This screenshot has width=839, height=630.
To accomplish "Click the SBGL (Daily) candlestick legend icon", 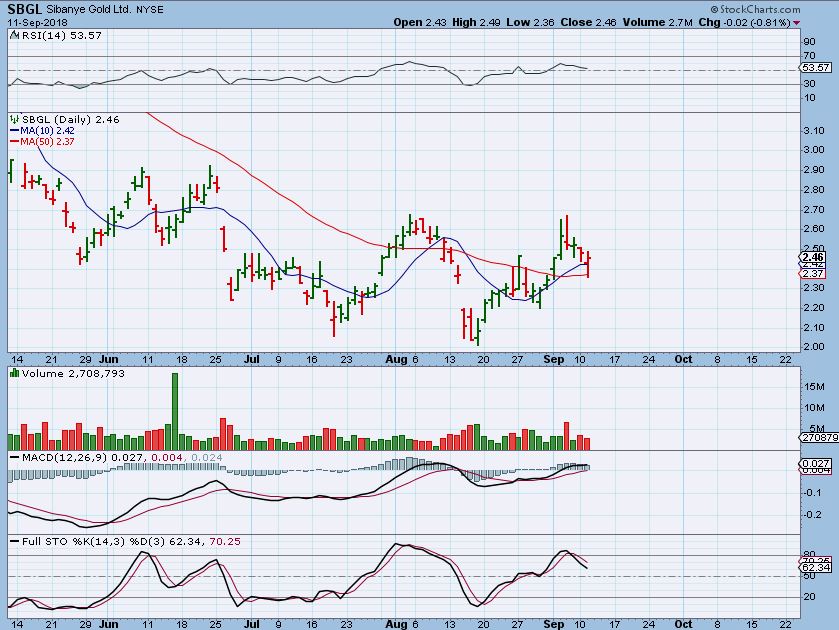I will pos(13,119).
